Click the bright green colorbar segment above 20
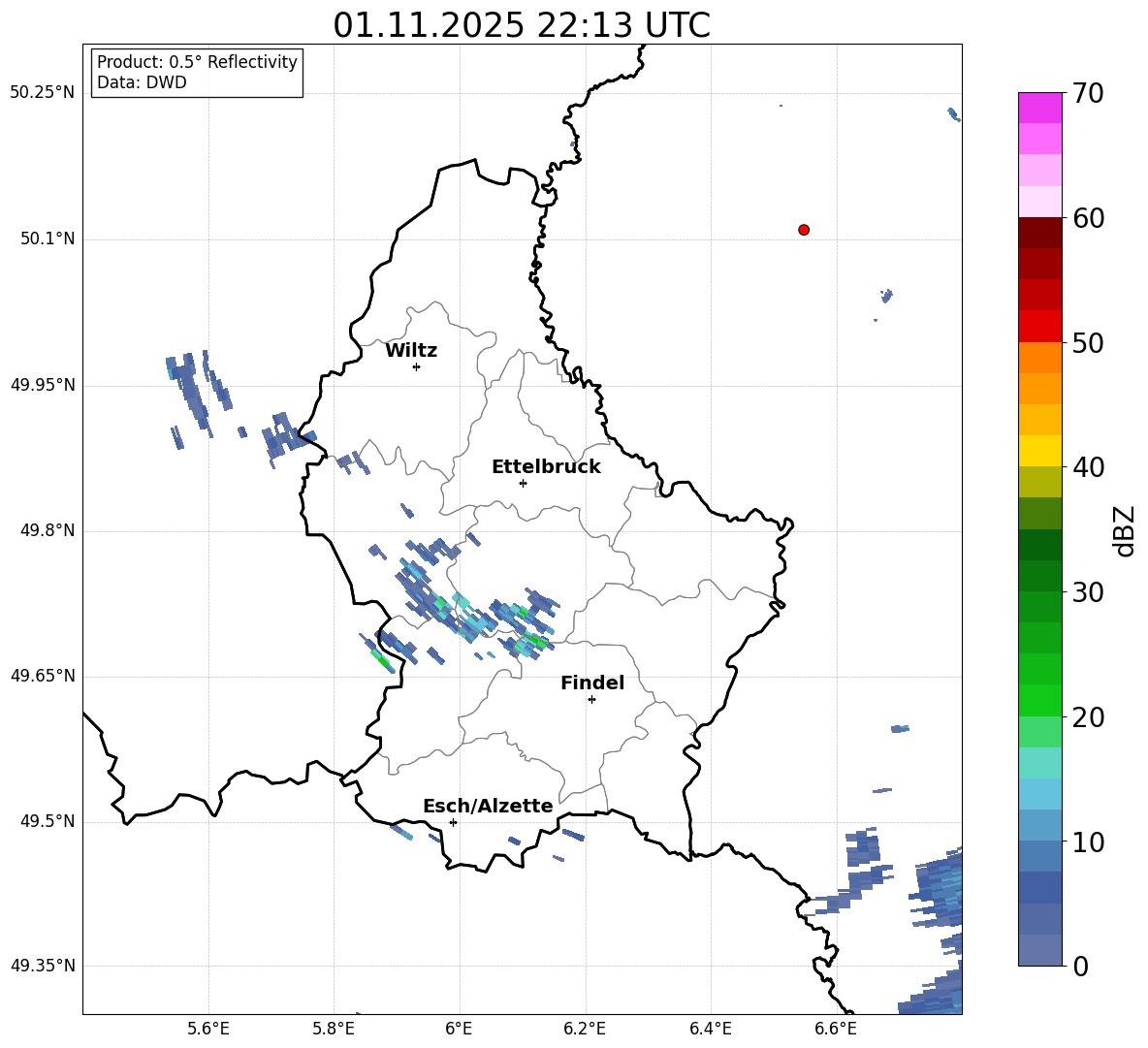This screenshot has height=1048, width=1148. tap(1039, 700)
